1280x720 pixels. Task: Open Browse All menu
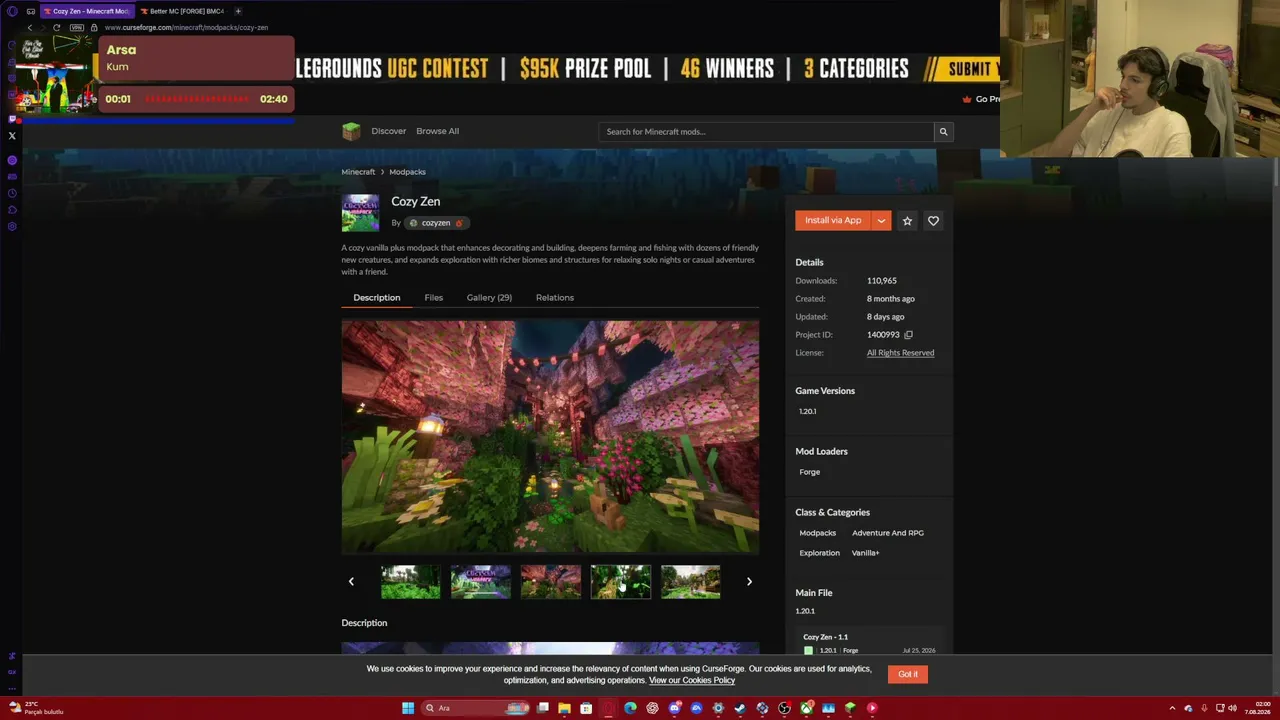click(437, 131)
